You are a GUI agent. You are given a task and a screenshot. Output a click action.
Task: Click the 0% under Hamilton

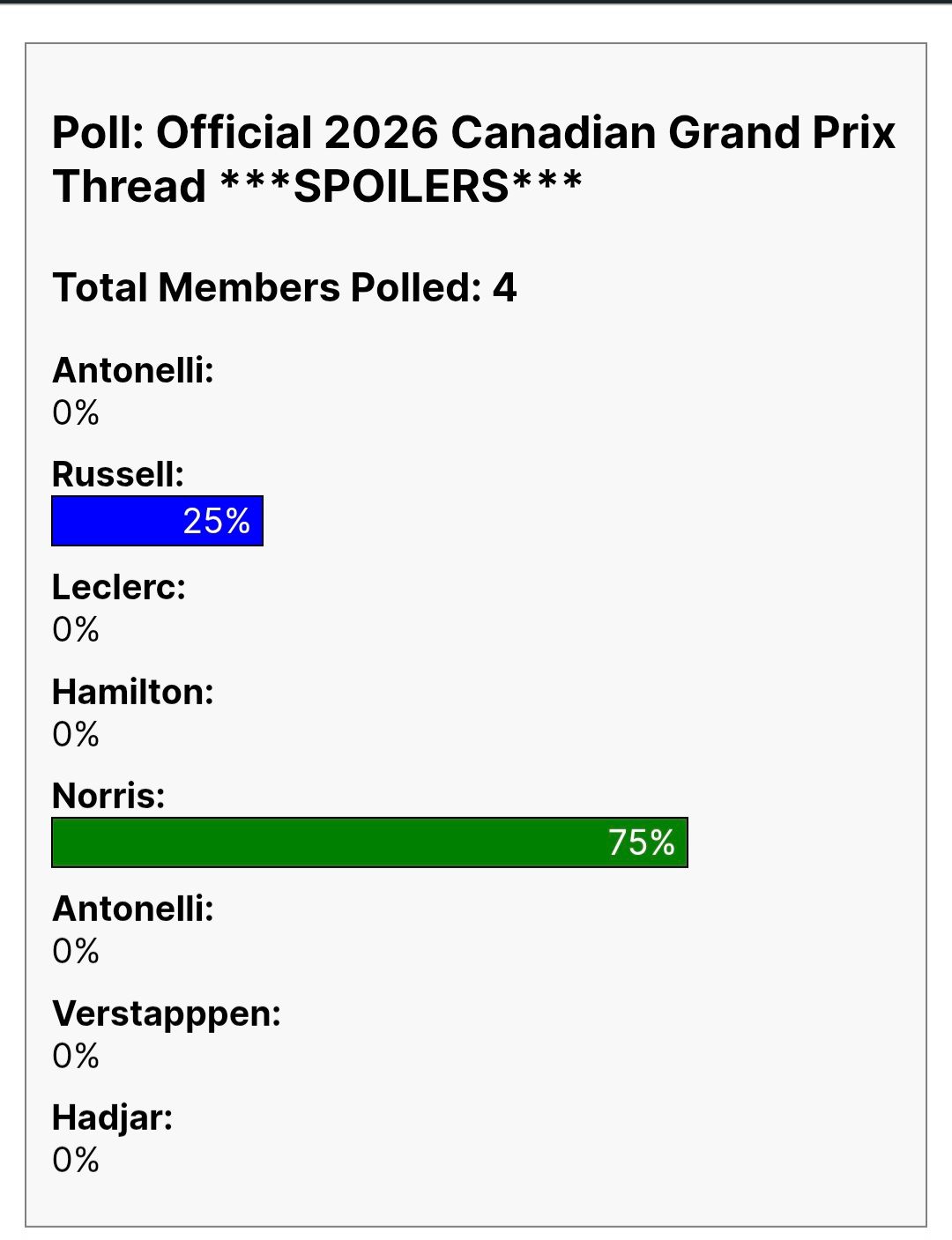76,734
